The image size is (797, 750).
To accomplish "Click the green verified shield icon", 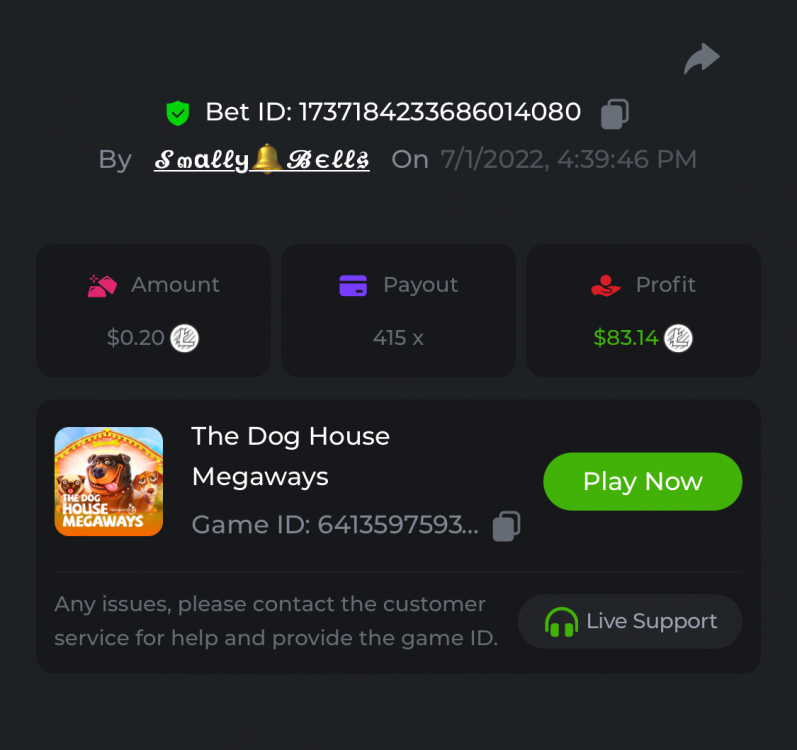I will (178, 113).
